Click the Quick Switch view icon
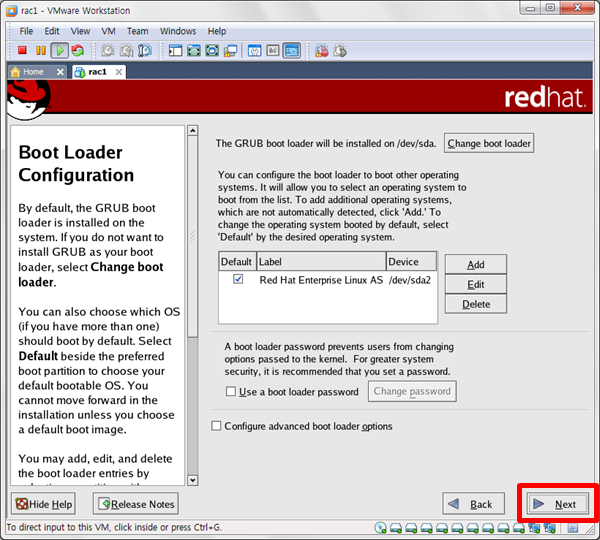This screenshot has width=600, height=540. coord(194,51)
